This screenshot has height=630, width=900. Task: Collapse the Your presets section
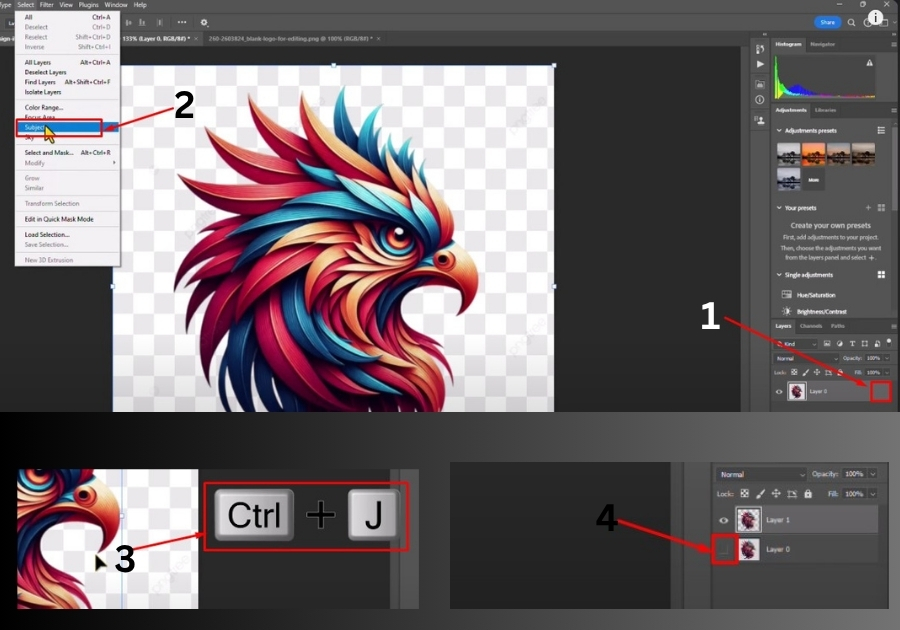click(779, 208)
